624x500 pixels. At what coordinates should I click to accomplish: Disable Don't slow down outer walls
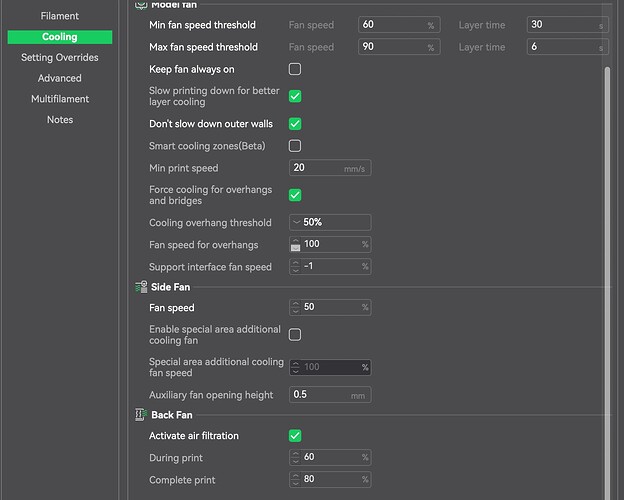(x=295, y=124)
